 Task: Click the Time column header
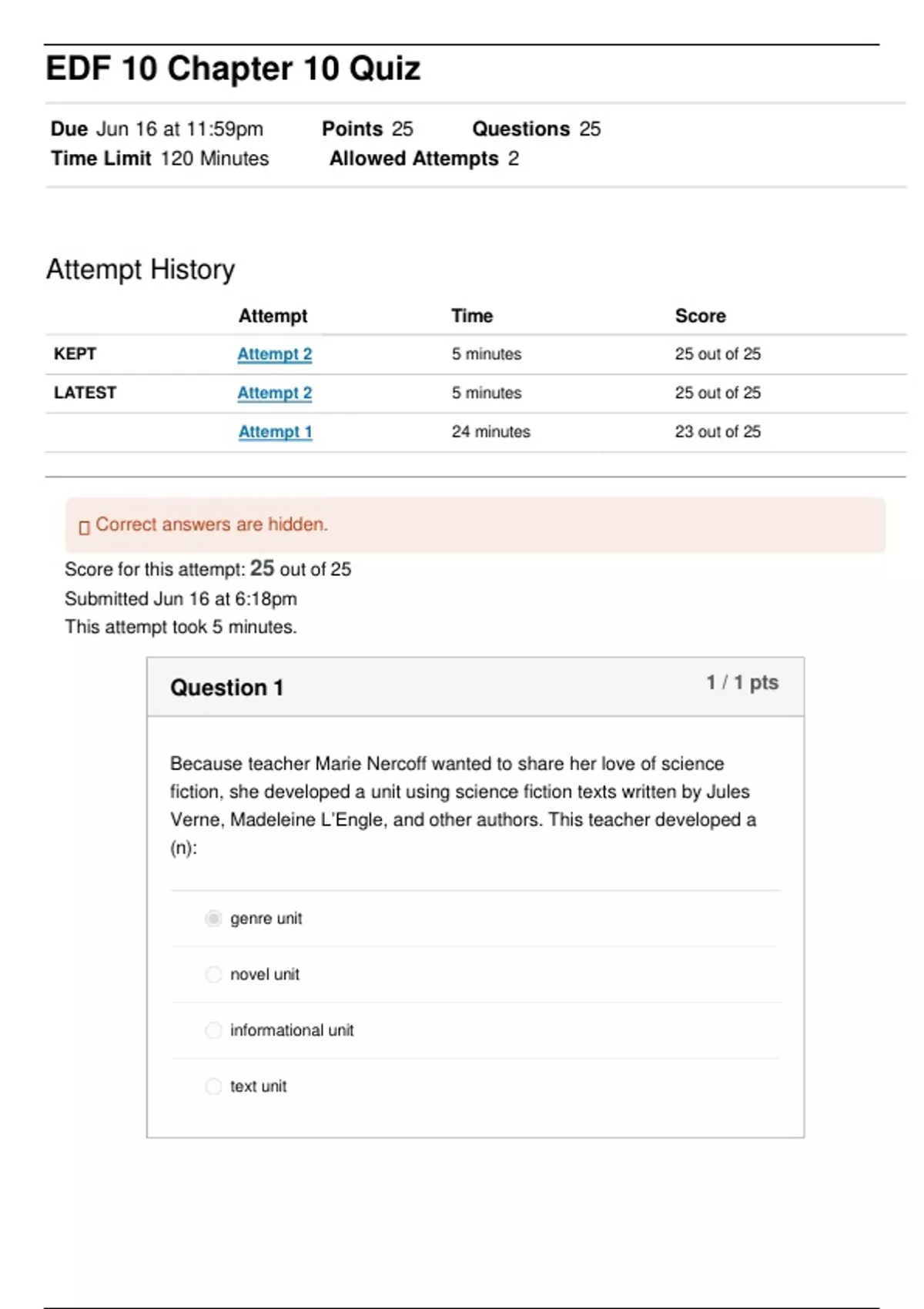(472, 316)
